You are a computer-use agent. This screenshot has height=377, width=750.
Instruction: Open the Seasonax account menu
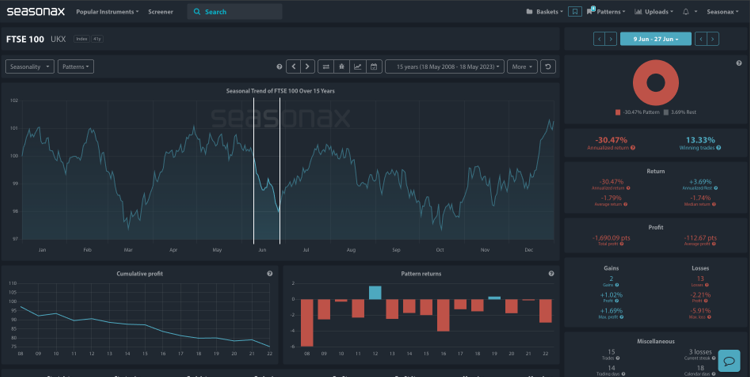(x=723, y=11)
